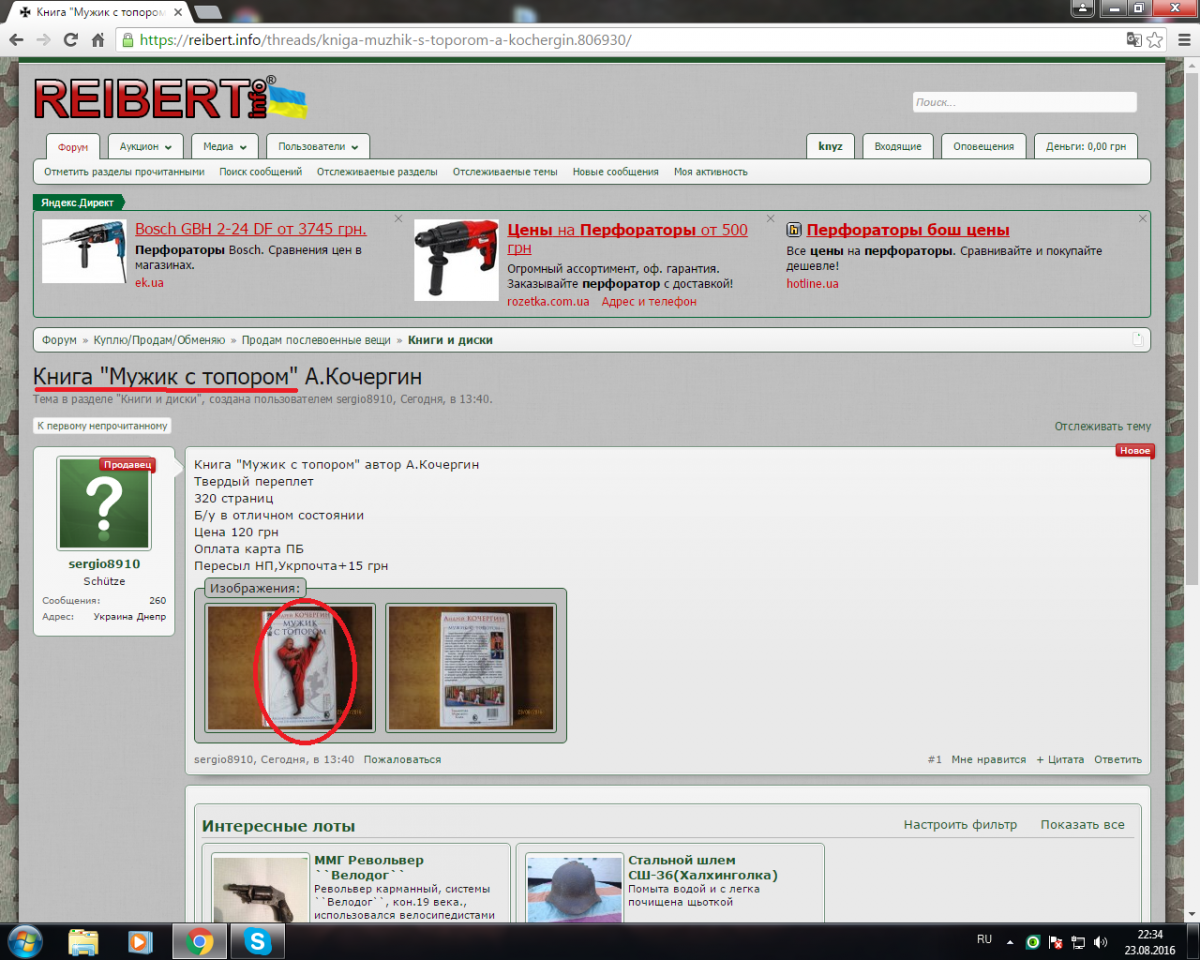Open the Chrome hamburger menu
This screenshot has width=1200, height=960.
pyautogui.click(x=1181, y=40)
